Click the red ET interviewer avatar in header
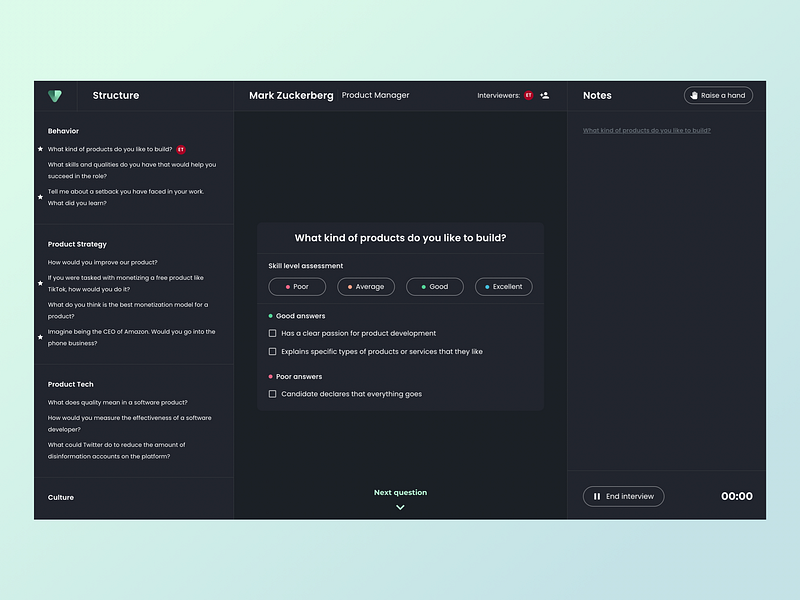Screen dimensions: 800x600 (529, 95)
